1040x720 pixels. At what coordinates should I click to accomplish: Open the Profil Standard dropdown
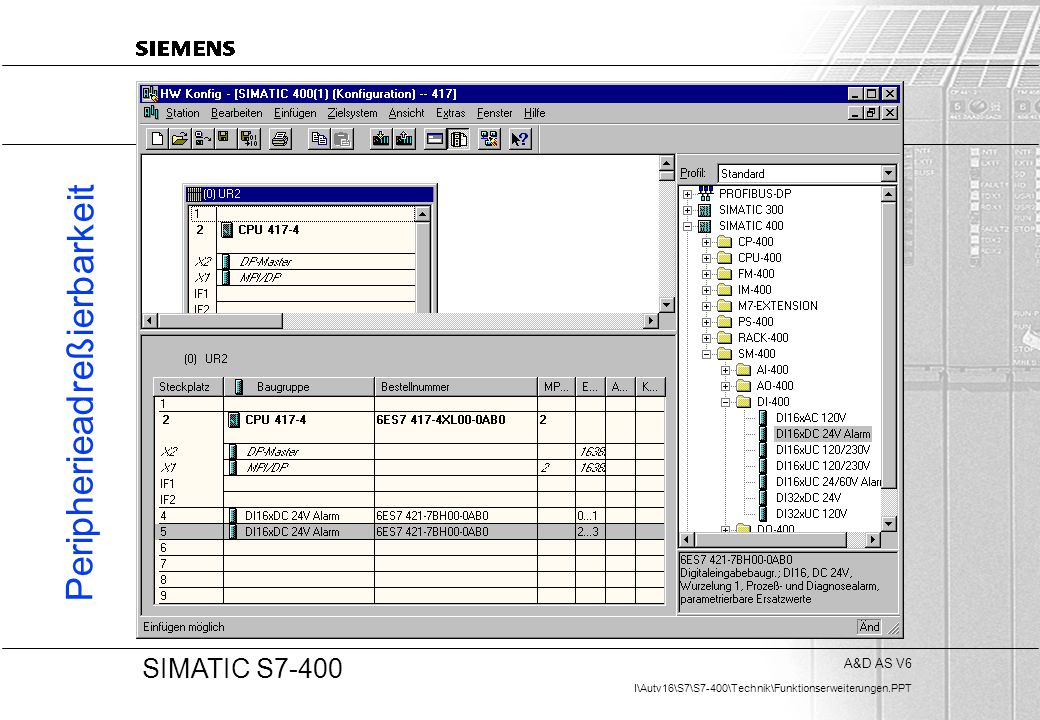coord(889,174)
